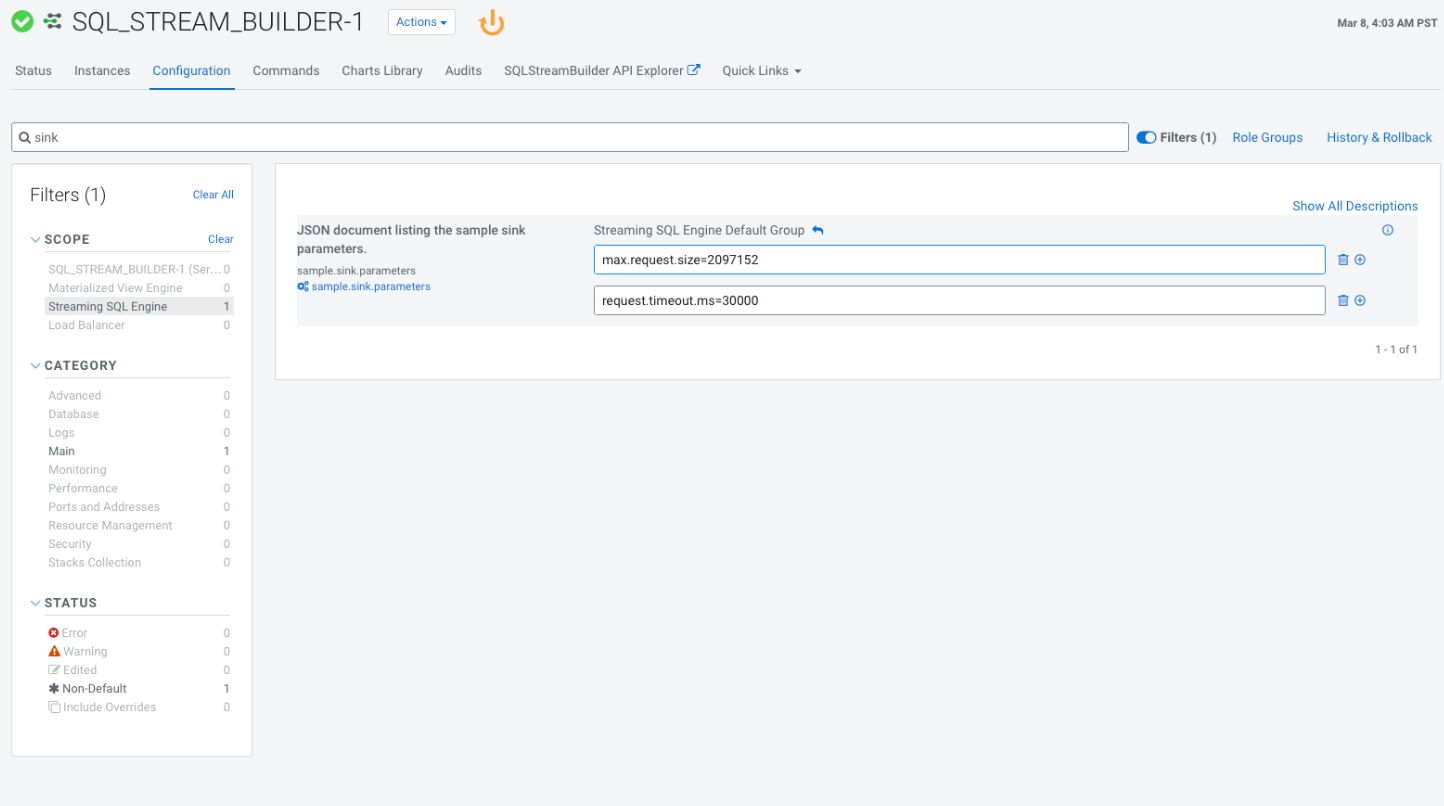
Task: Filter category by Advanced
Action: [139, 396]
